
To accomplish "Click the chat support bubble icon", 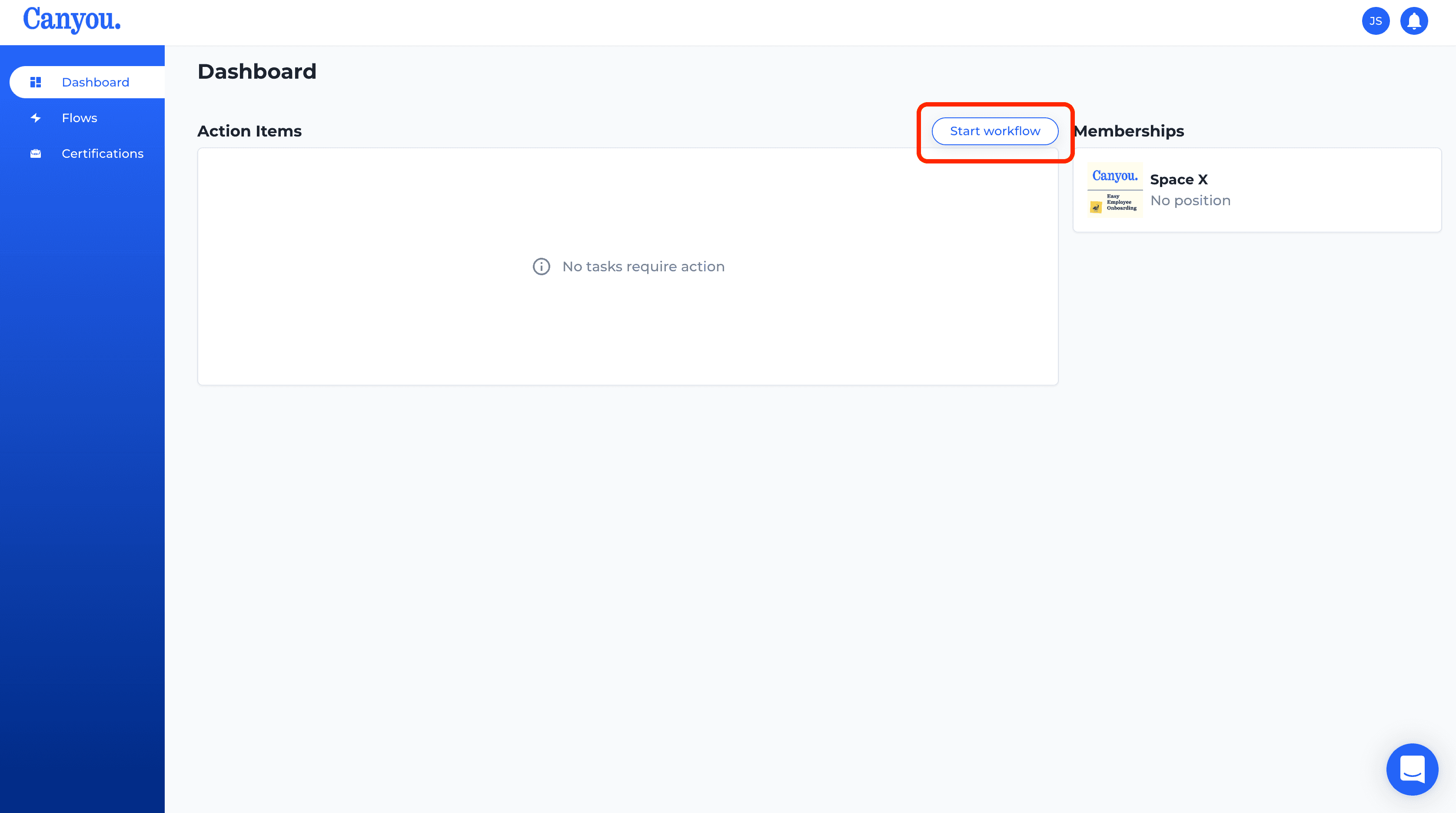I will pos(1412,769).
